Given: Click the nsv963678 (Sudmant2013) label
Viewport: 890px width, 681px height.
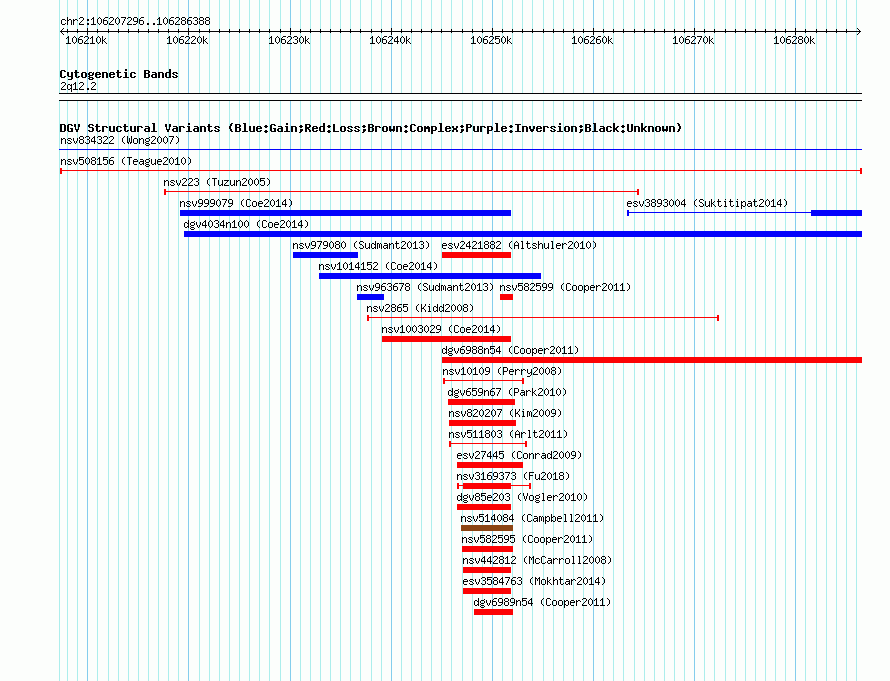Looking at the screenshot, I should pos(425,287).
